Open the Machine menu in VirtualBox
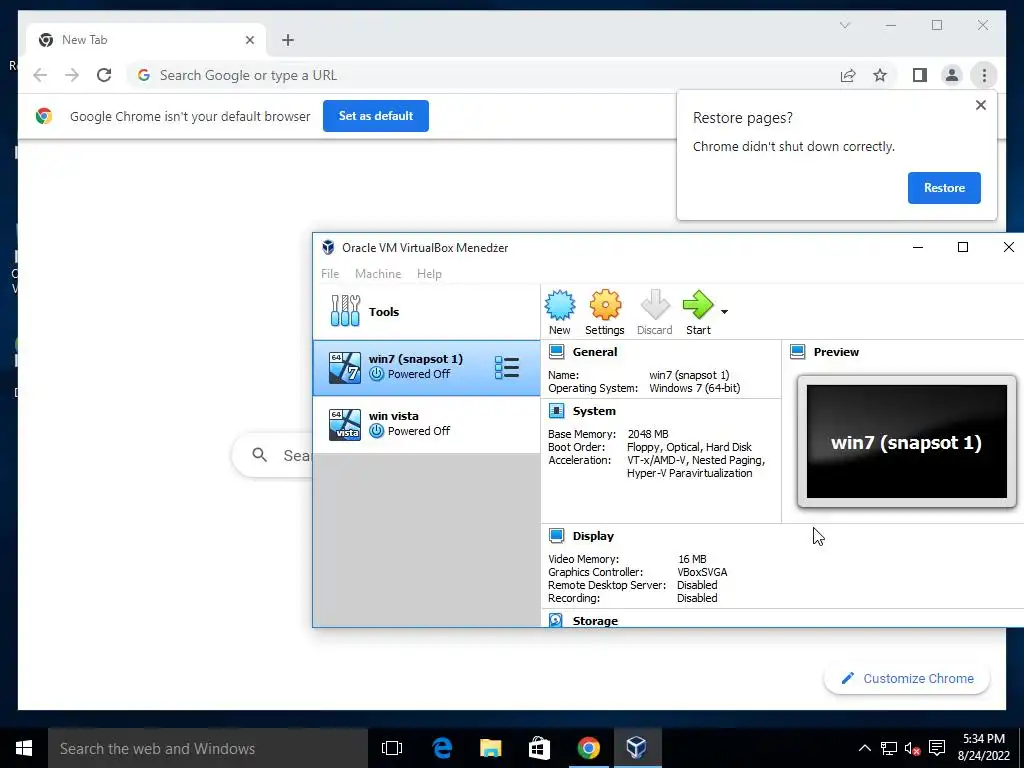This screenshot has height=768, width=1024. coord(378,274)
